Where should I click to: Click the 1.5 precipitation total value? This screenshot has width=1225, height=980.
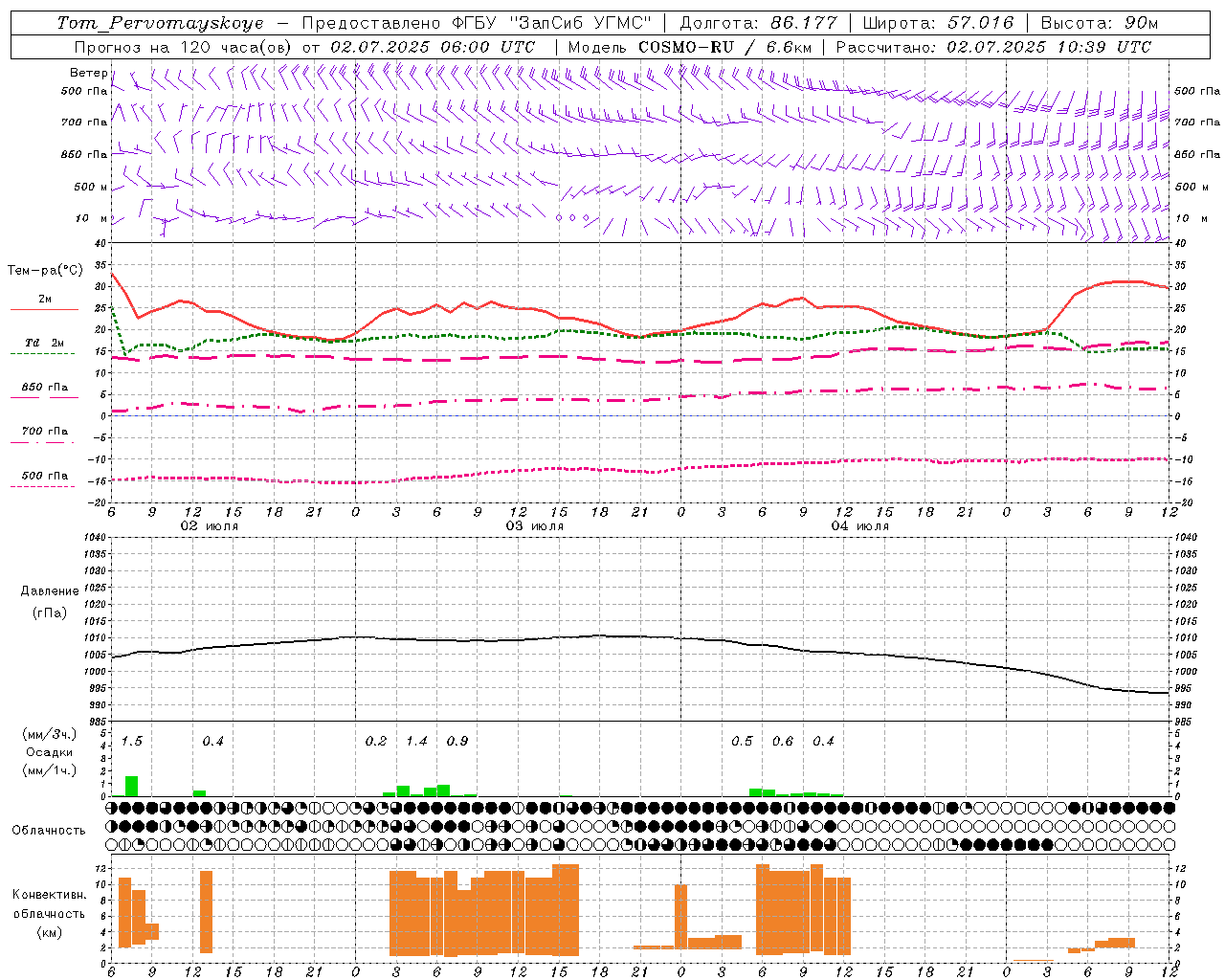pyautogui.click(x=132, y=741)
